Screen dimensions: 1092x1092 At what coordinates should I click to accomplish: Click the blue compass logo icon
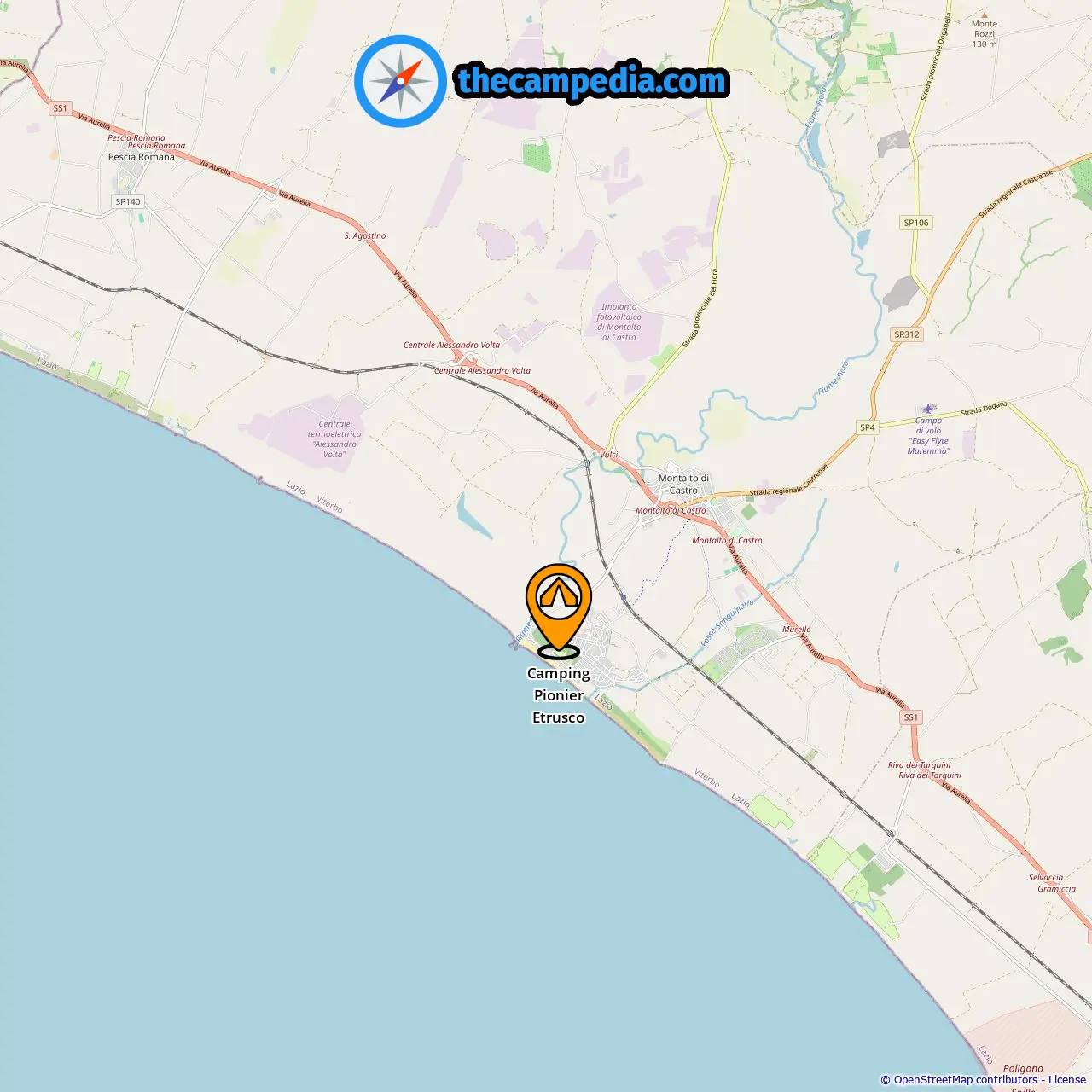click(400, 81)
